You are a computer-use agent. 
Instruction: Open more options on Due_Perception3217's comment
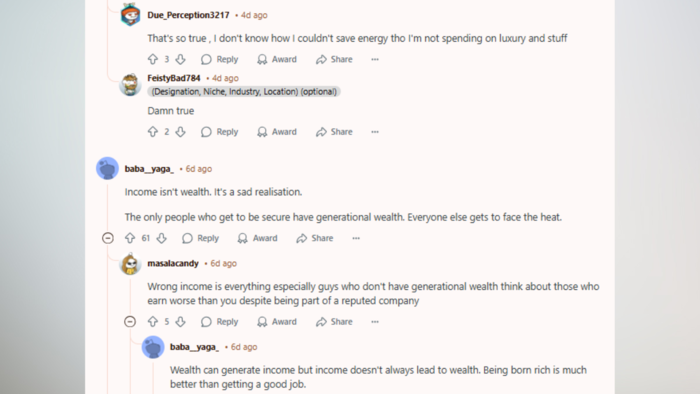click(375, 59)
